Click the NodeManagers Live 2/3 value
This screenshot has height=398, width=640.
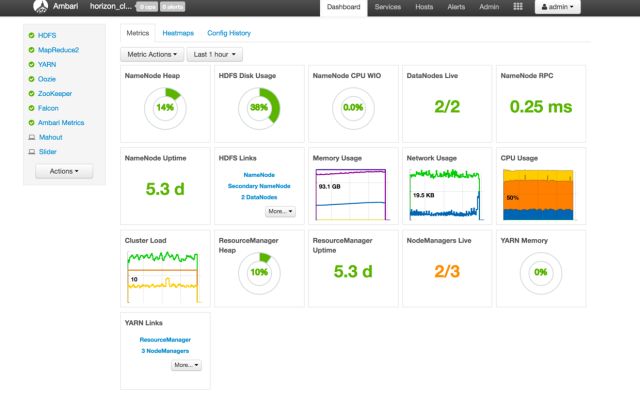447,271
